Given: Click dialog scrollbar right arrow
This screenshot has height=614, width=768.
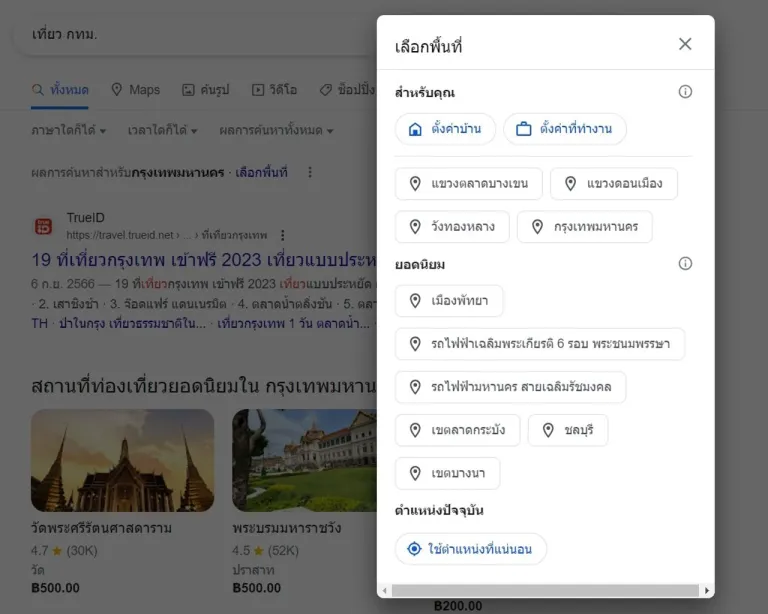Looking at the screenshot, I should (x=706, y=590).
